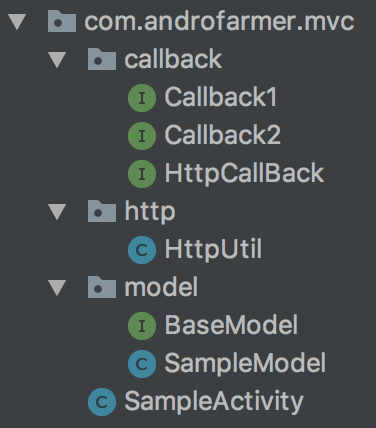Click the HttpUtil class icon
376x428 pixels.
click(x=142, y=250)
